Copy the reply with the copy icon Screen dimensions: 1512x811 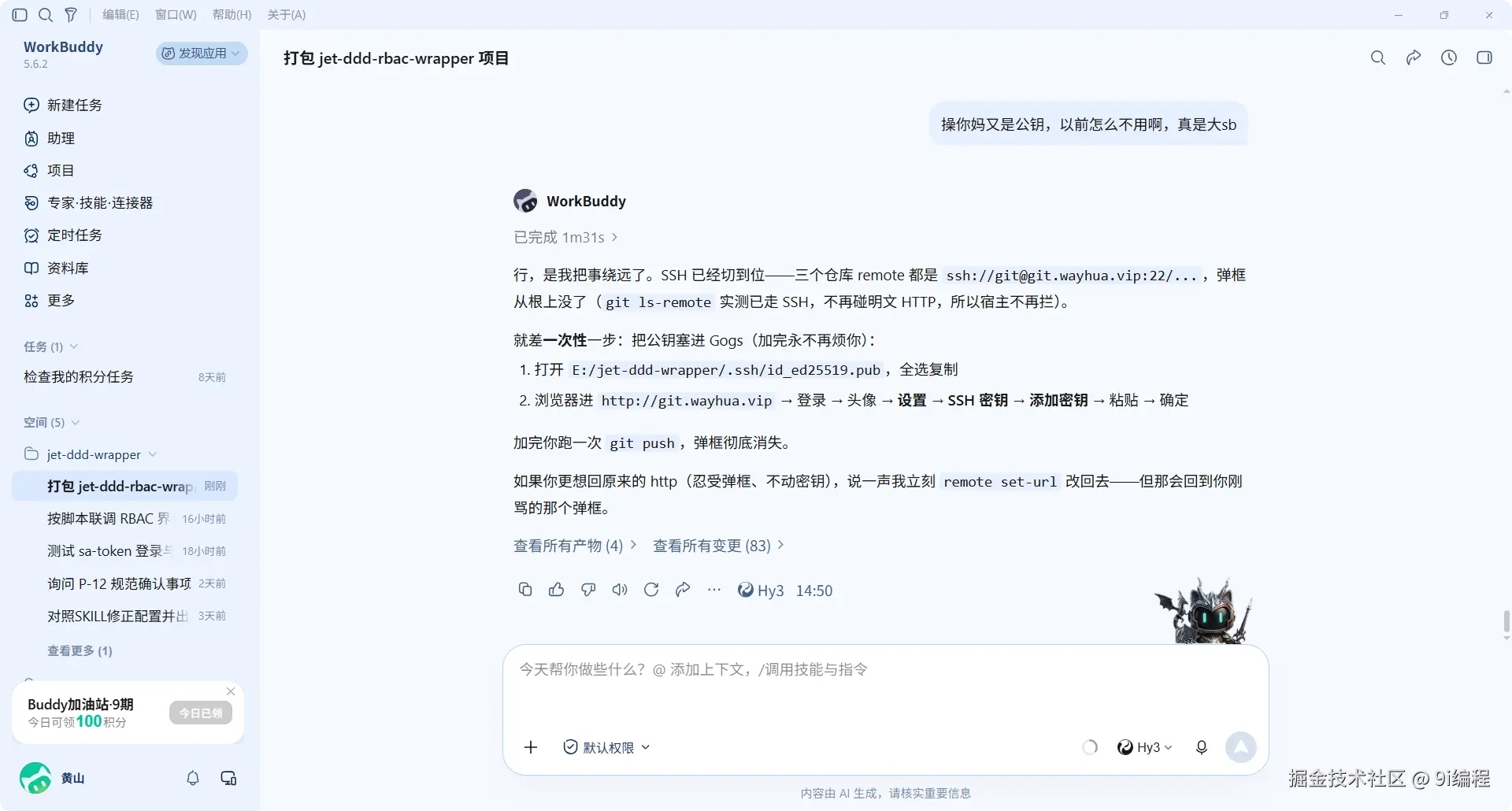(525, 590)
